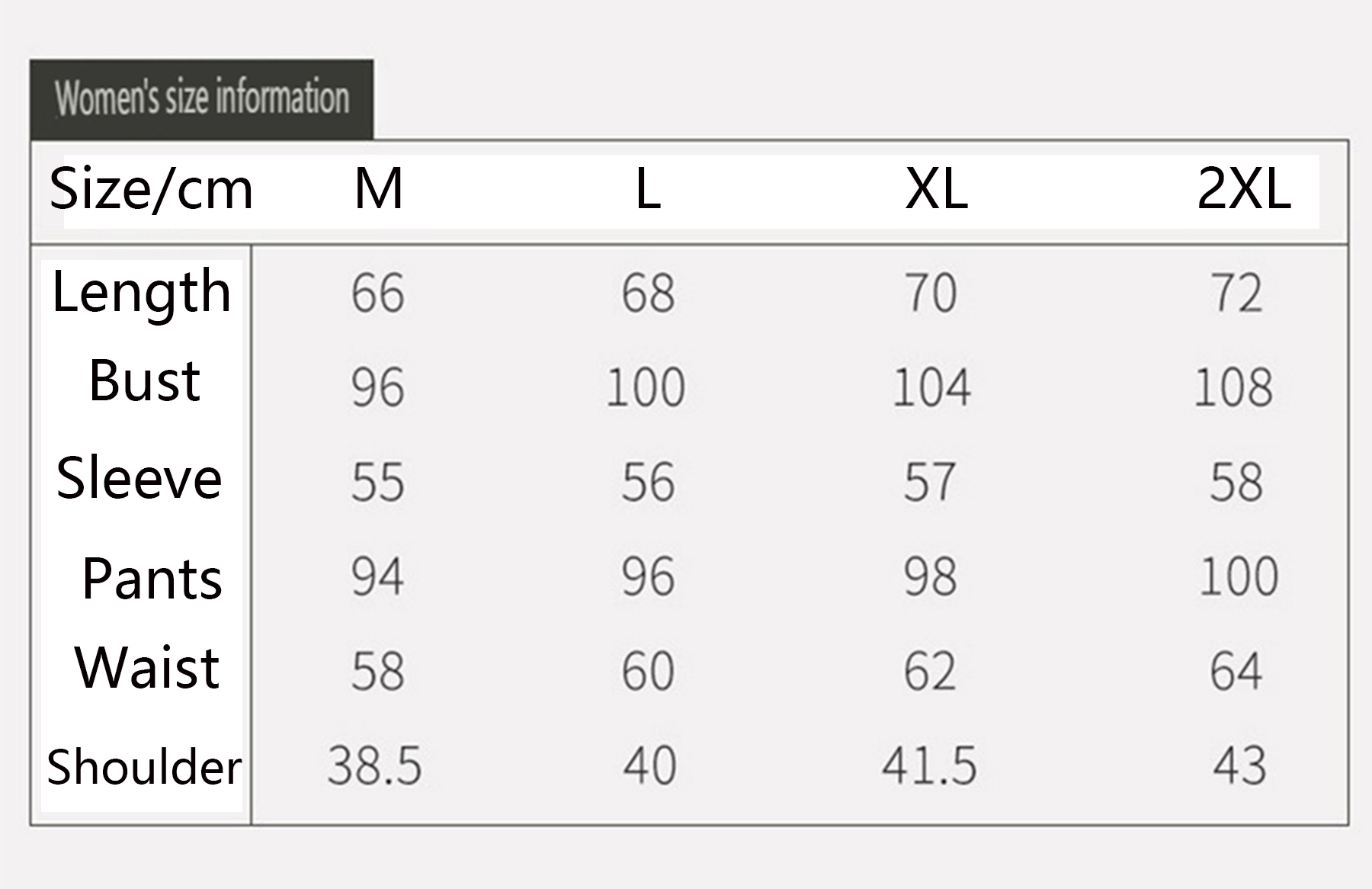Select the Waist row label

click(147, 668)
